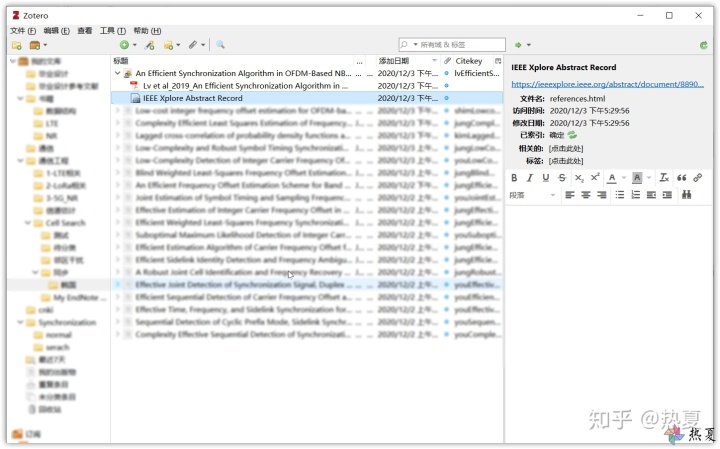The height and width of the screenshot is (449, 720).
Task: Click the New Note icon
Action: pos(169,45)
